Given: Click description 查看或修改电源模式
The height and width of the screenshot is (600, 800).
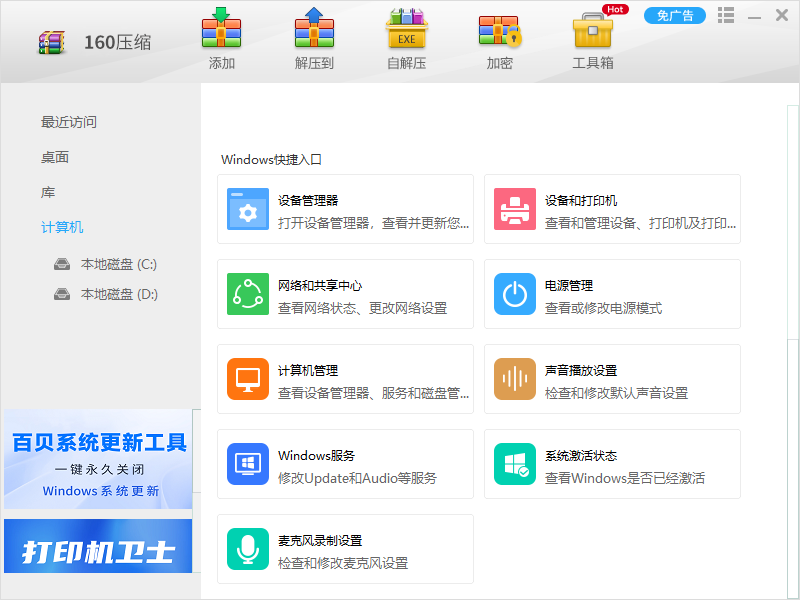Looking at the screenshot, I should 603,308.
